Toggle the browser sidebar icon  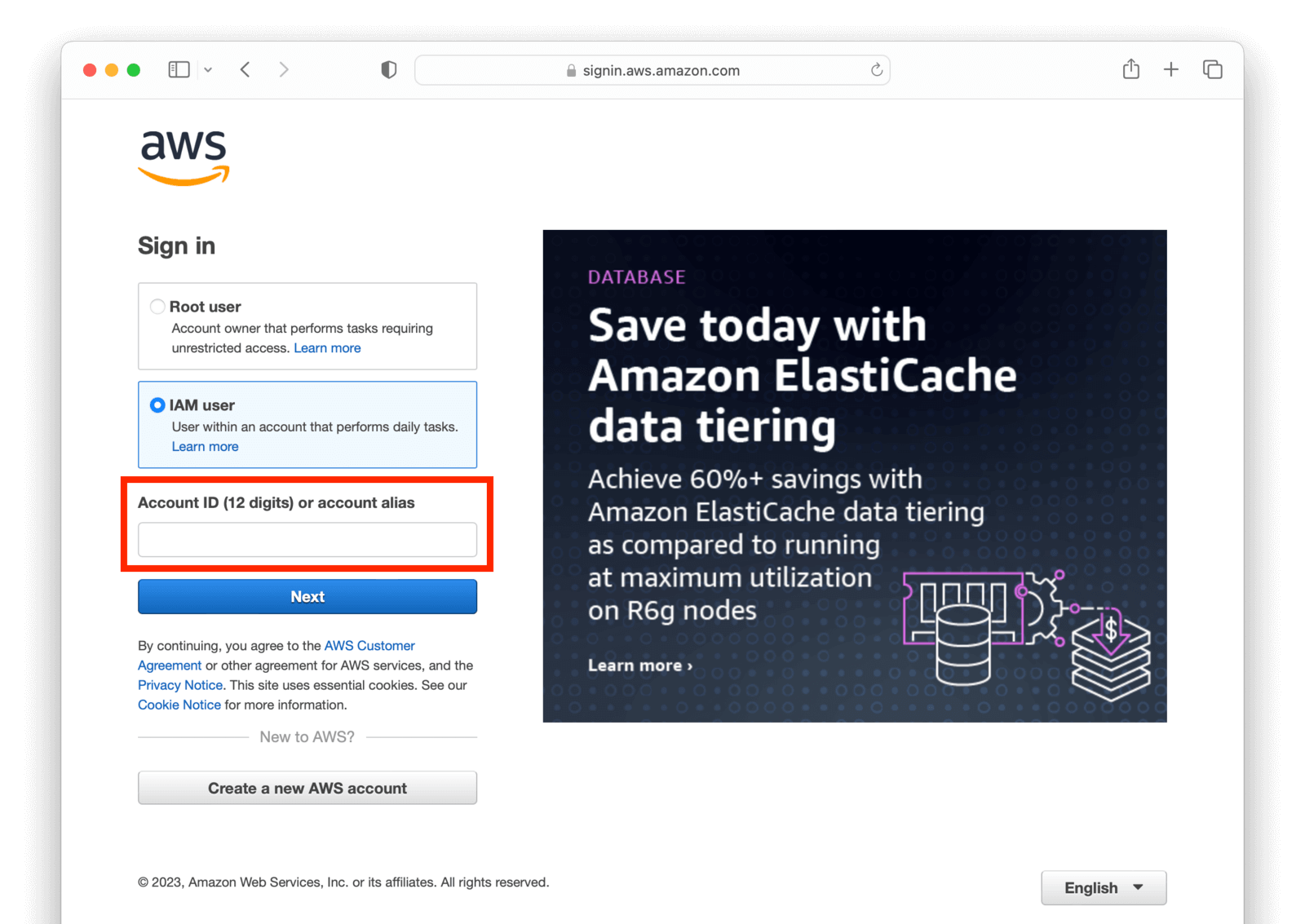click(x=179, y=69)
